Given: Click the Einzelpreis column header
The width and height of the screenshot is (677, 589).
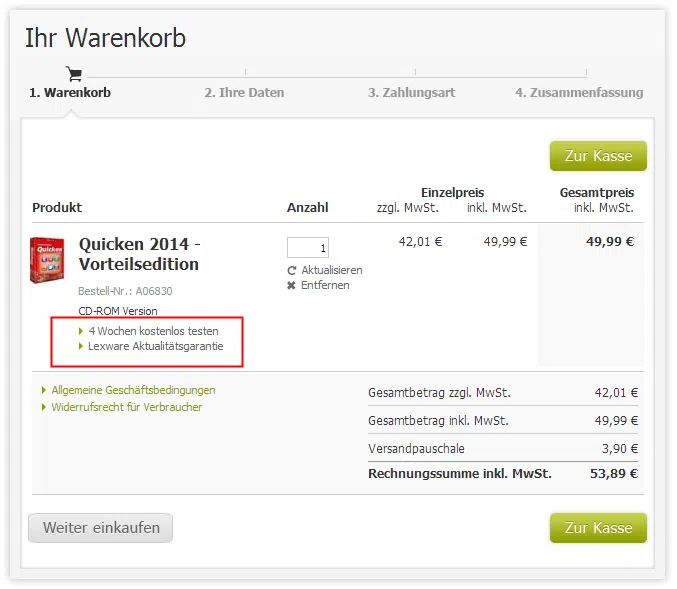Looking at the screenshot, I should tap(452, 193).
